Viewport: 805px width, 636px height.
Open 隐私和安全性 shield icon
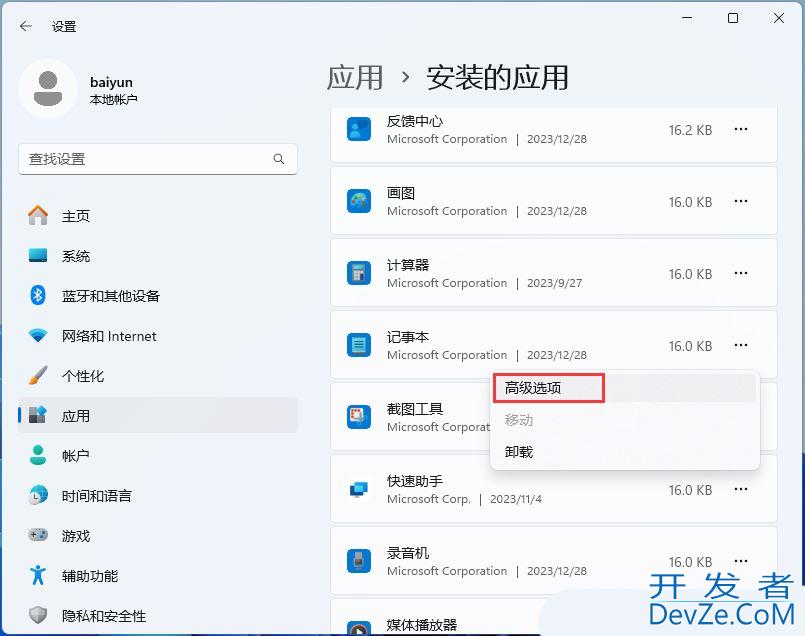[38, 615]
